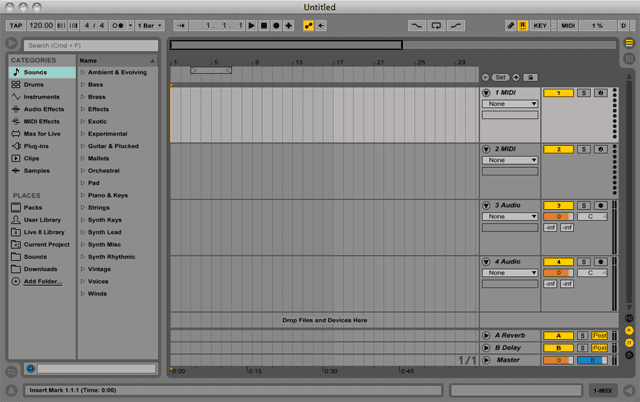Click the browser preview headphone icon
This screenshot has width=640, height=402.
pyautogui.click(x=31, y=369)
